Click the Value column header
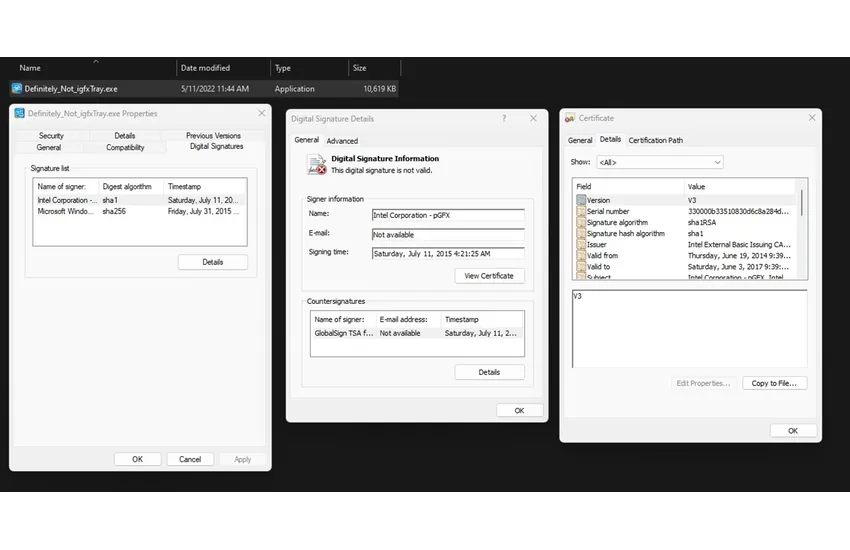 740,186
